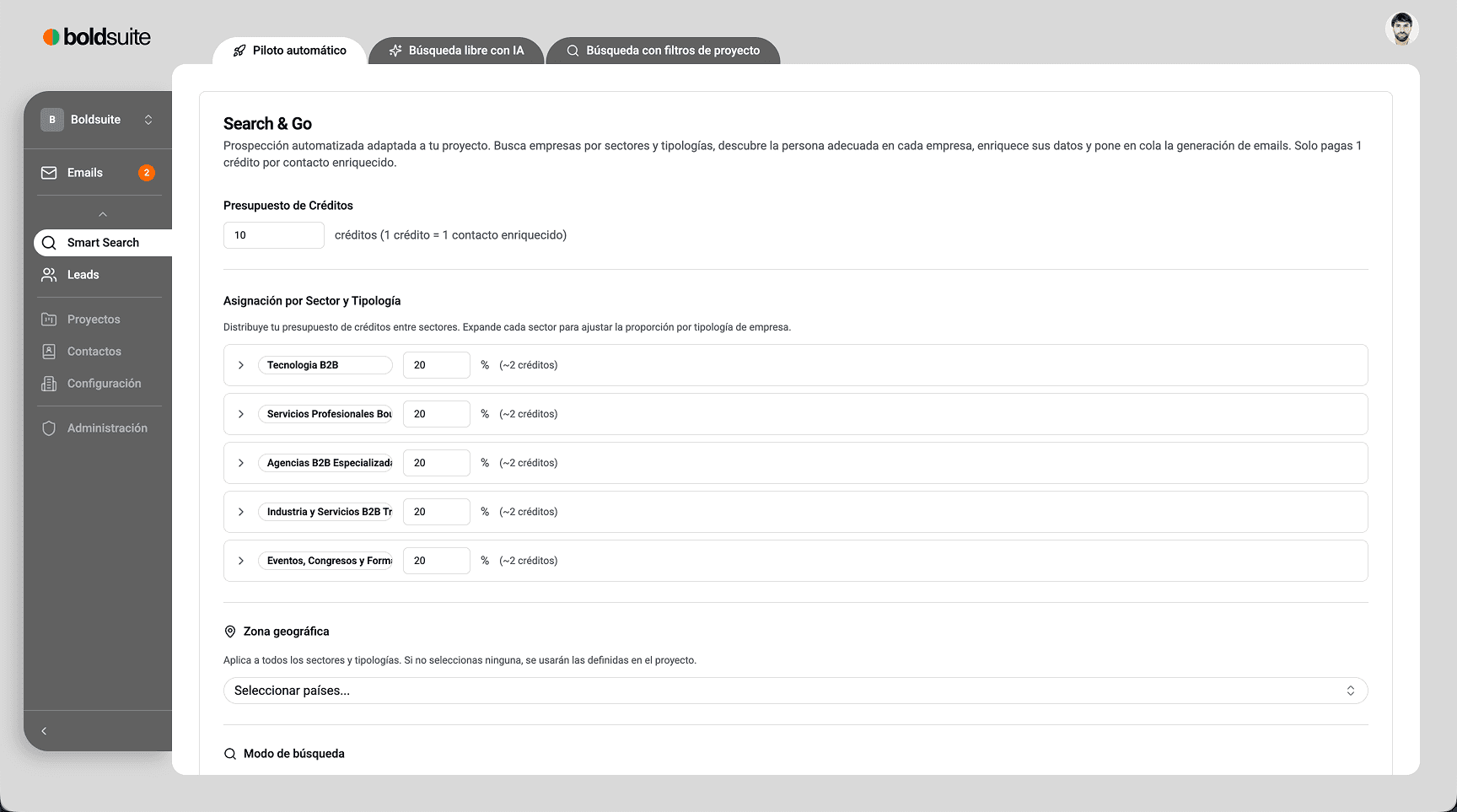Open Leads in the sidebar
The height and width of the screenshot is (812, 1457).
click(98, 275)
